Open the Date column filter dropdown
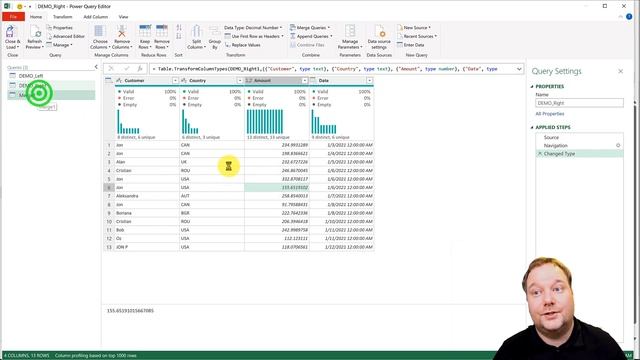640x360 pixels. click(x=369, y=80)
